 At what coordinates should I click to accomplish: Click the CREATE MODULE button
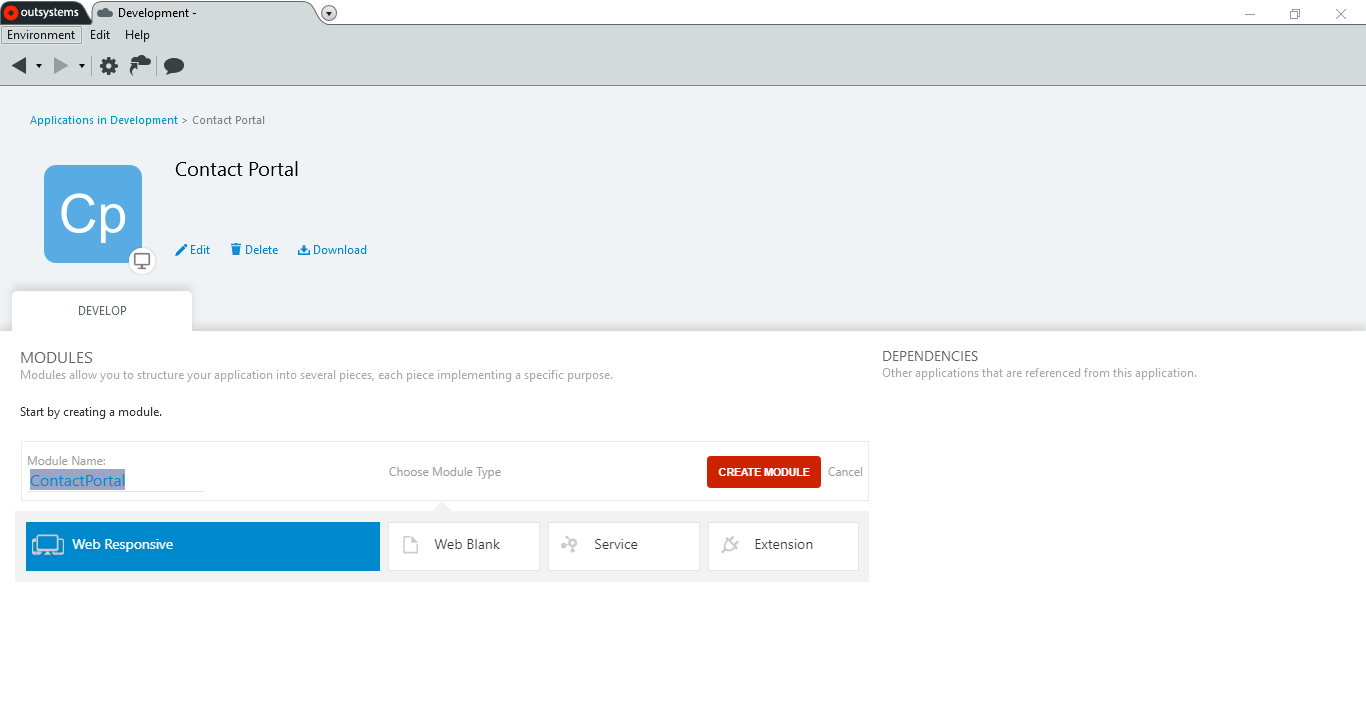pyautogui.click(x=764, y=472)
